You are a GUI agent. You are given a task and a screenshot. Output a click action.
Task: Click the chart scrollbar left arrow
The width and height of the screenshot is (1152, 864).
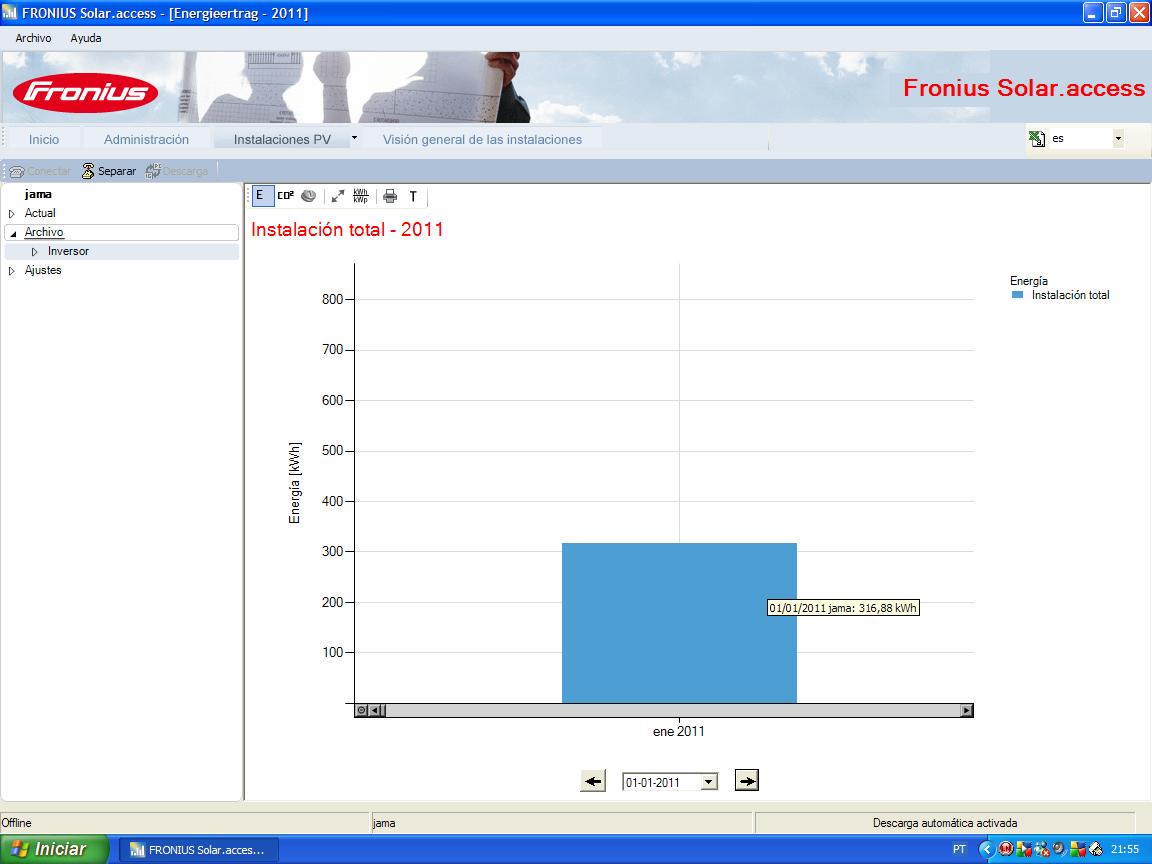tap(375, 710)
